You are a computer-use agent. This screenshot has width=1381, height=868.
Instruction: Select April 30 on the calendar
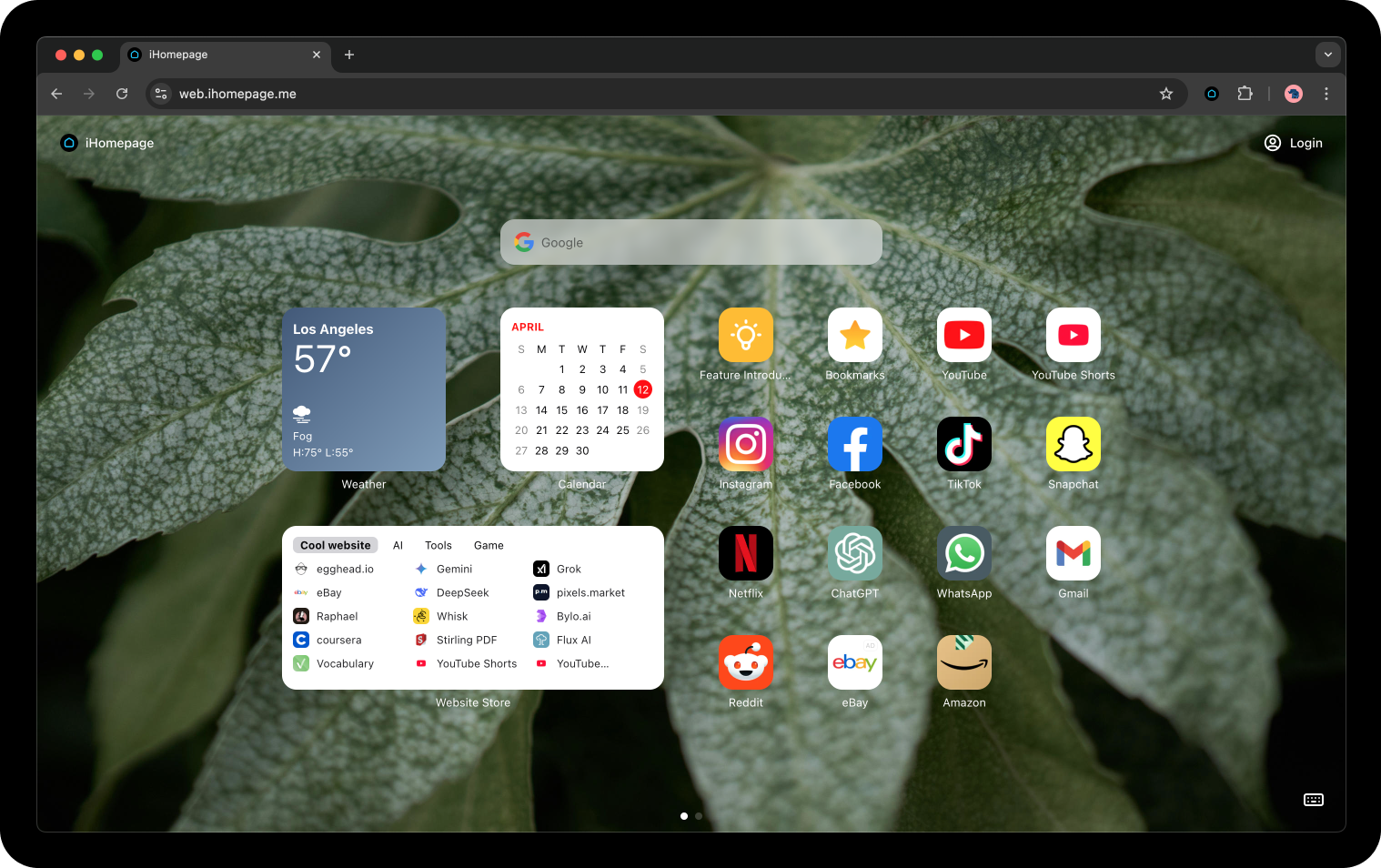[582, 450]
